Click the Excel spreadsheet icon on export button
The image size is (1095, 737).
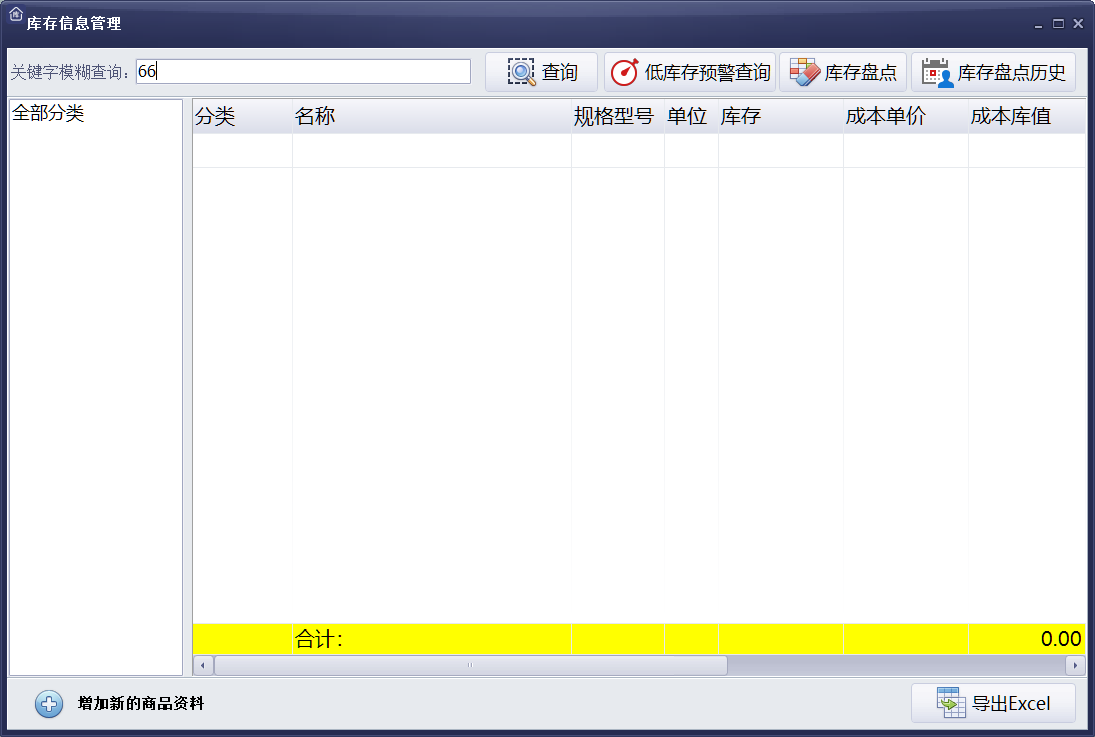coord(951,703)
